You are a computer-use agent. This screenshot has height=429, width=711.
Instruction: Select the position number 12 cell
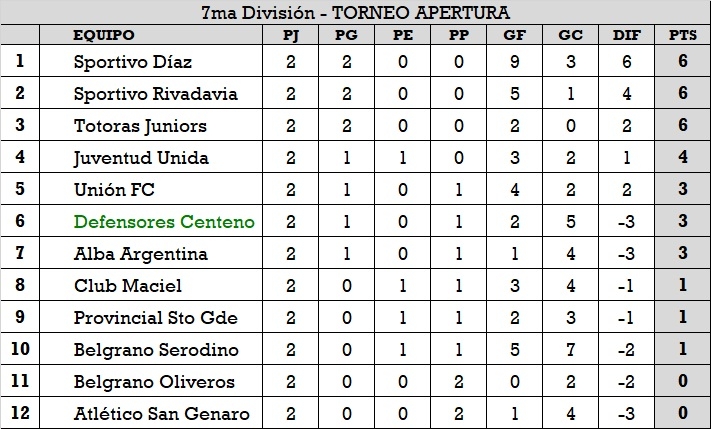[x=19, y=414]
